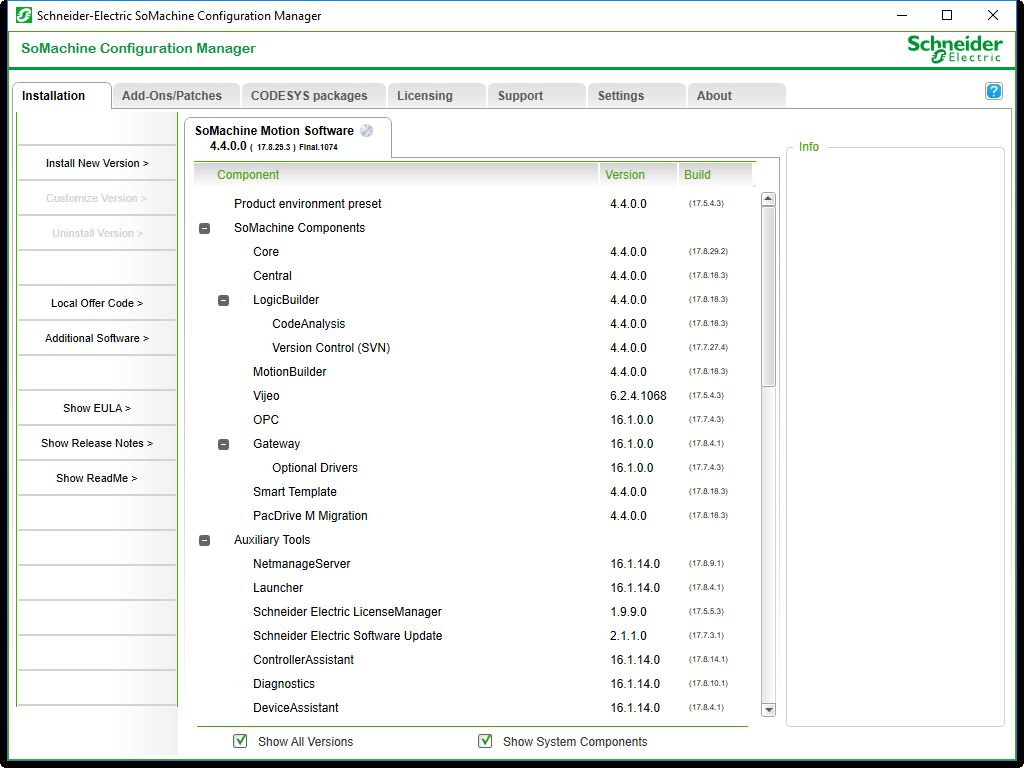Click the disc icon beside SoMachine Motion Software

click(367, 131)
